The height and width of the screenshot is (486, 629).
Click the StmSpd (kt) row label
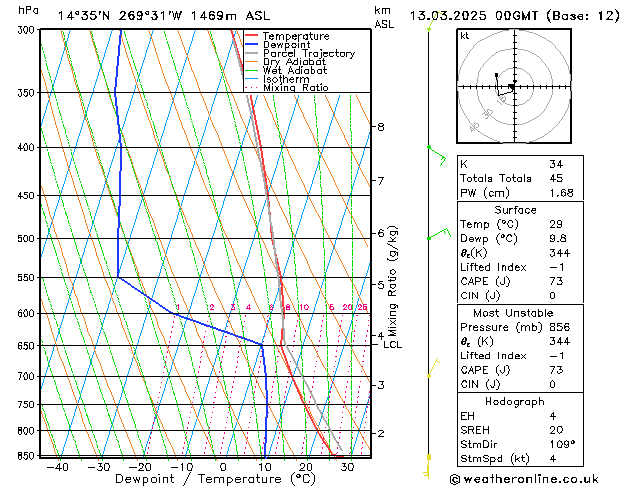(495, 459)
